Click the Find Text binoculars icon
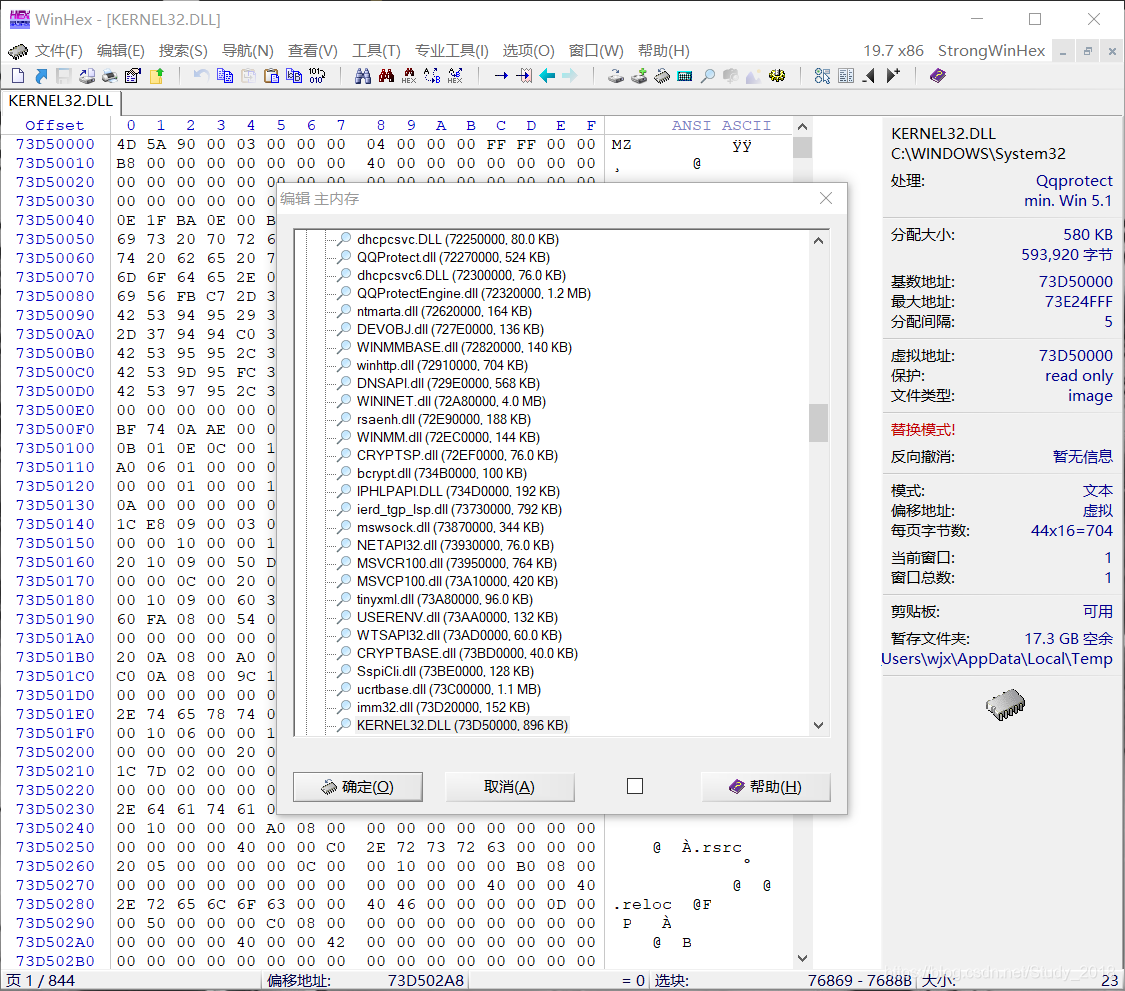Viewport: 1125px width, 991px height. tap(363, 75)
